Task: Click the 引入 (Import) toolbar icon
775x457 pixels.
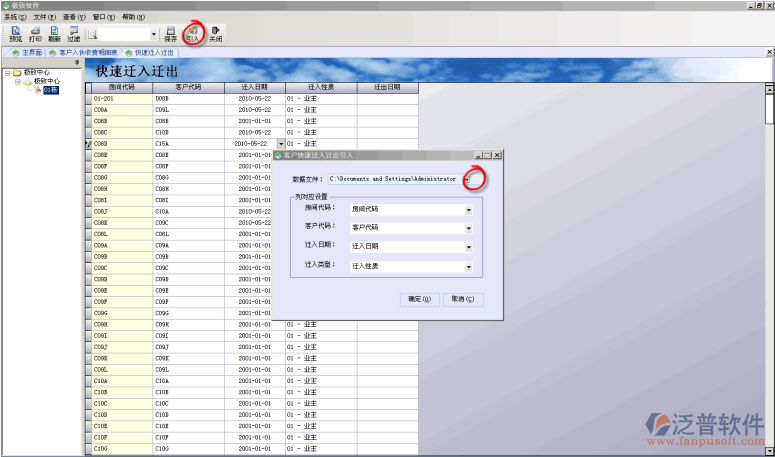Action: coord(192,33)
